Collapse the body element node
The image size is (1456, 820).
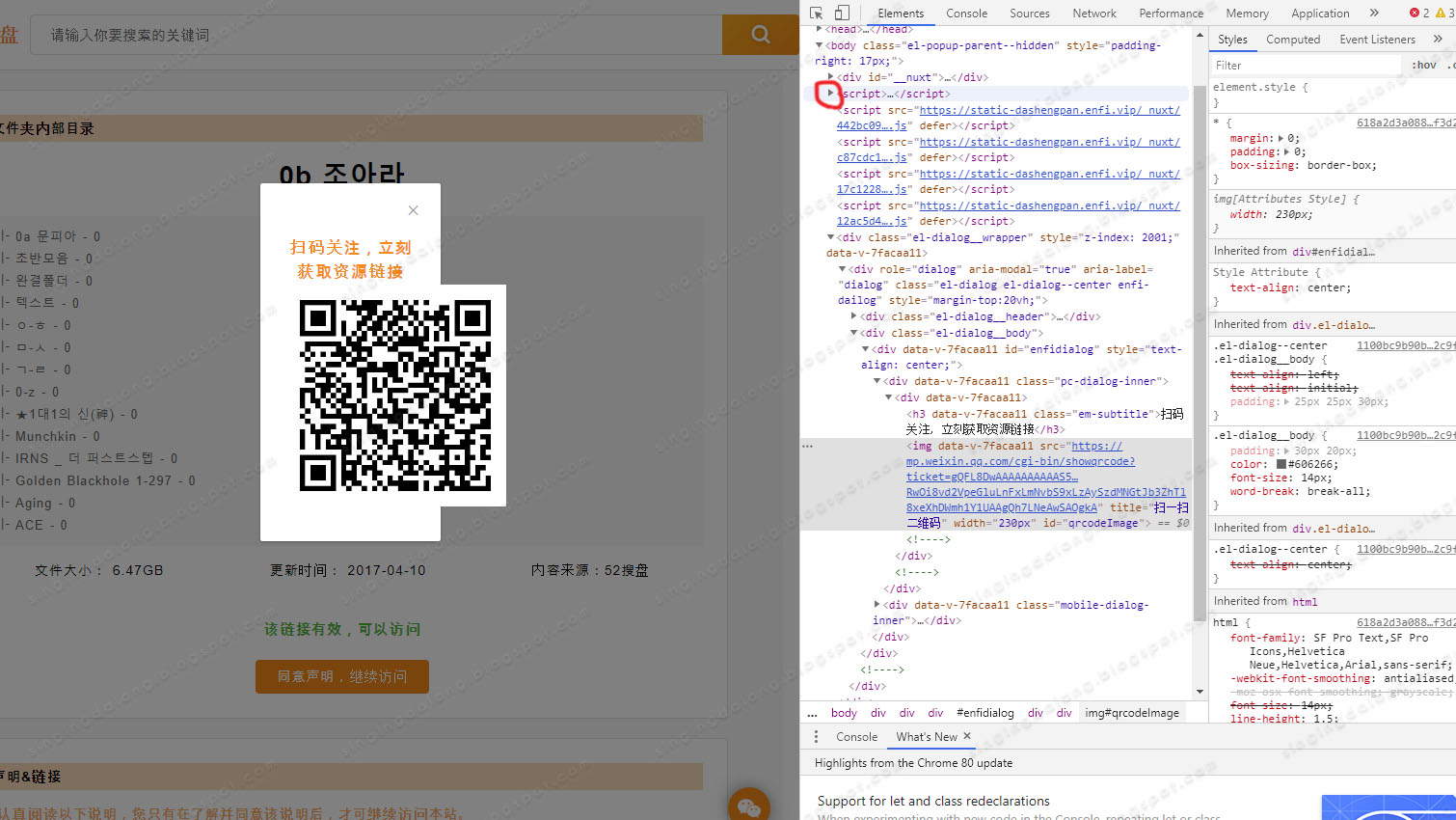[820, 45]
